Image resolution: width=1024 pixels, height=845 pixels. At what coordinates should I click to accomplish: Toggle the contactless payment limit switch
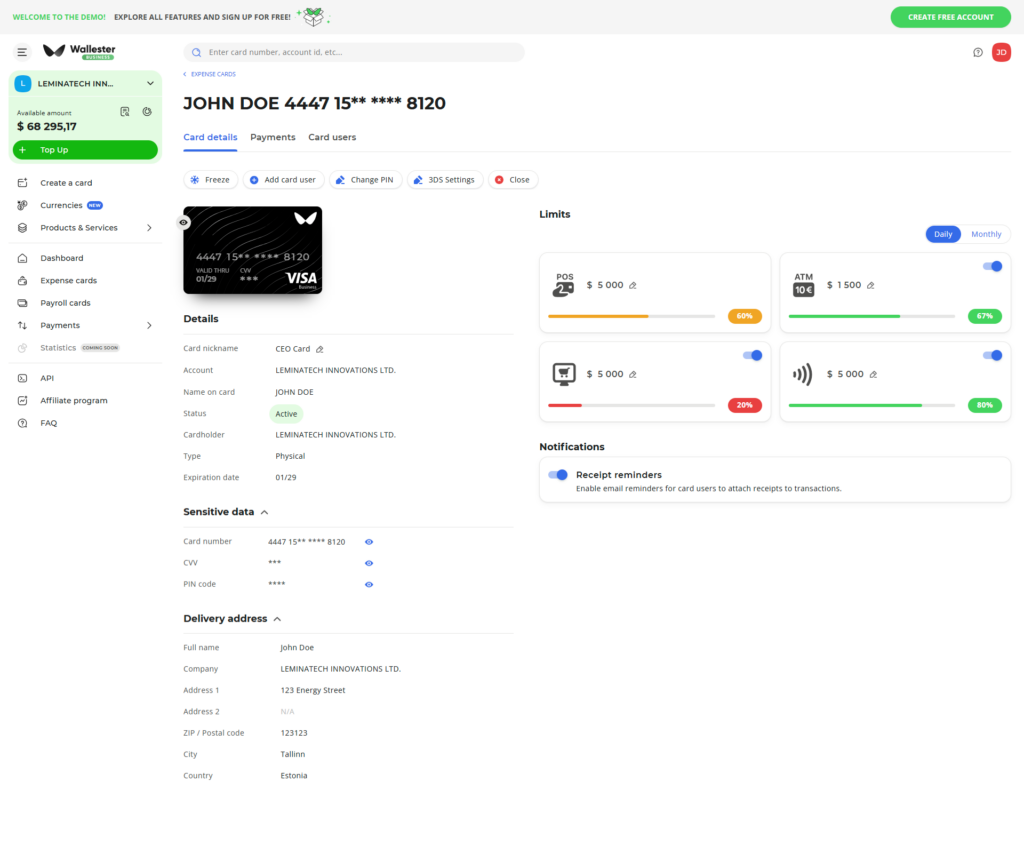(x=992, y=355)
